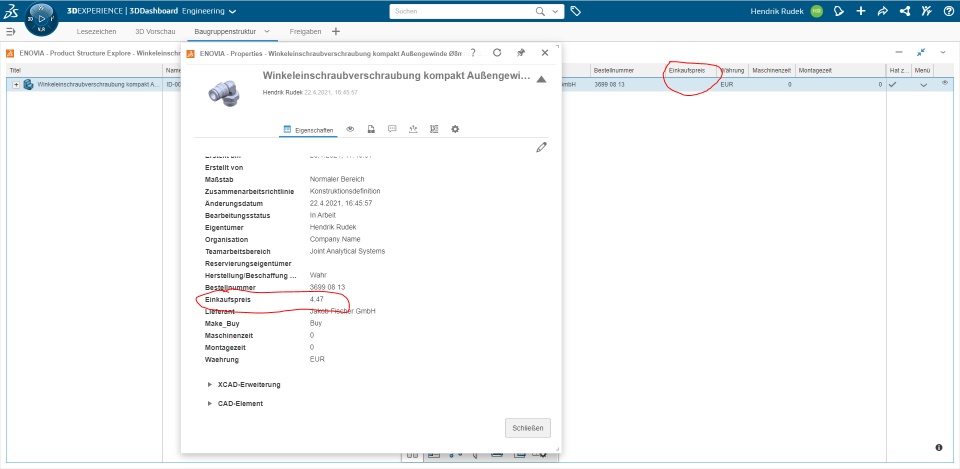Click the checkmark in the Hat z... column

[x=893, y=84]
